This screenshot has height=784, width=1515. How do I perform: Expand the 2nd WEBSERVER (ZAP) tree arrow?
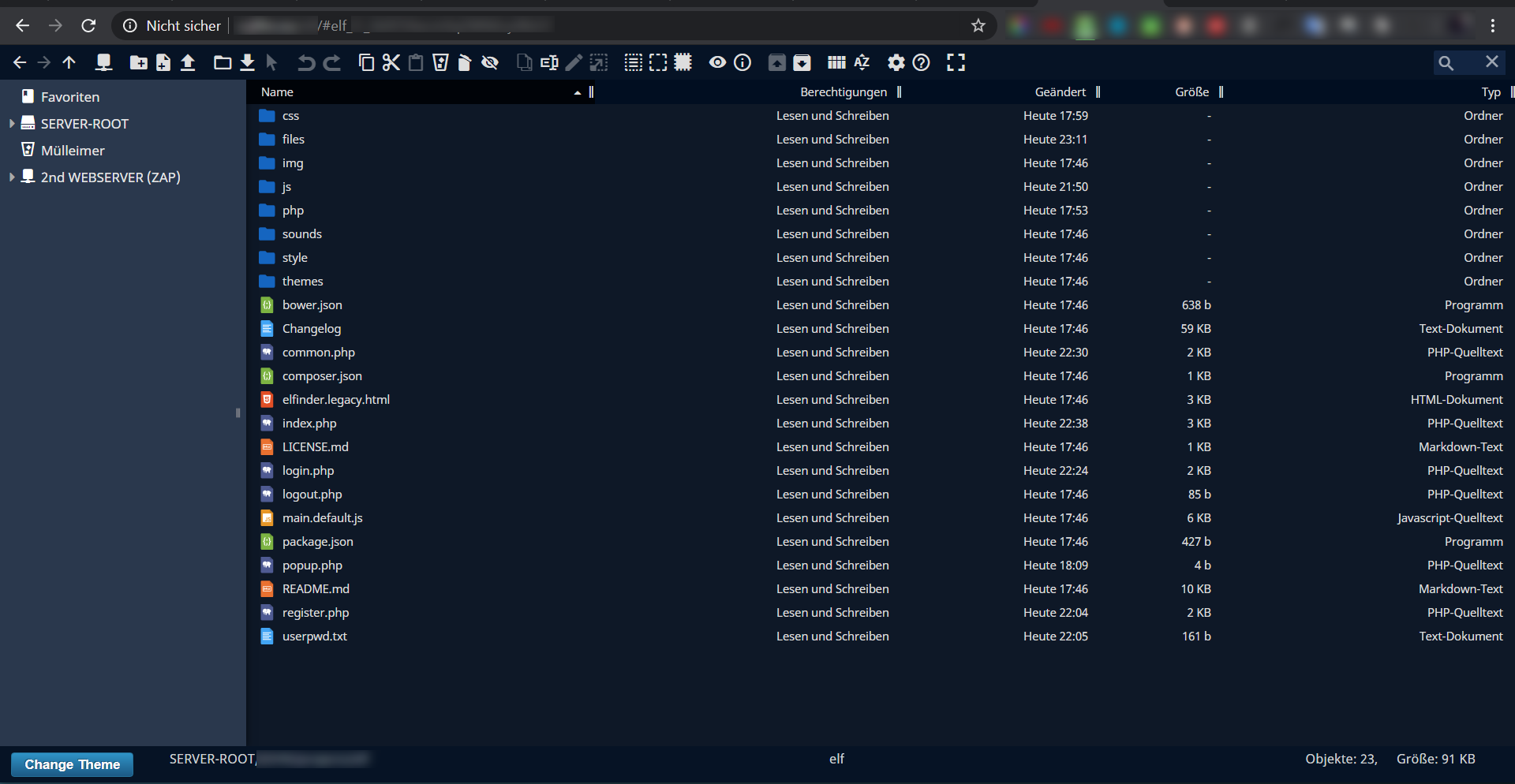pyautogui.click(x=12, y=177)
